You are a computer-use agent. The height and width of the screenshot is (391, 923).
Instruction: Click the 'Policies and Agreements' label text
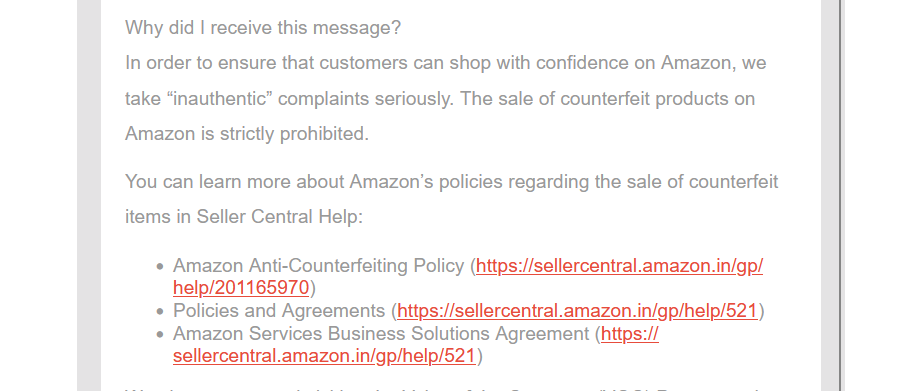pos(279,311)
